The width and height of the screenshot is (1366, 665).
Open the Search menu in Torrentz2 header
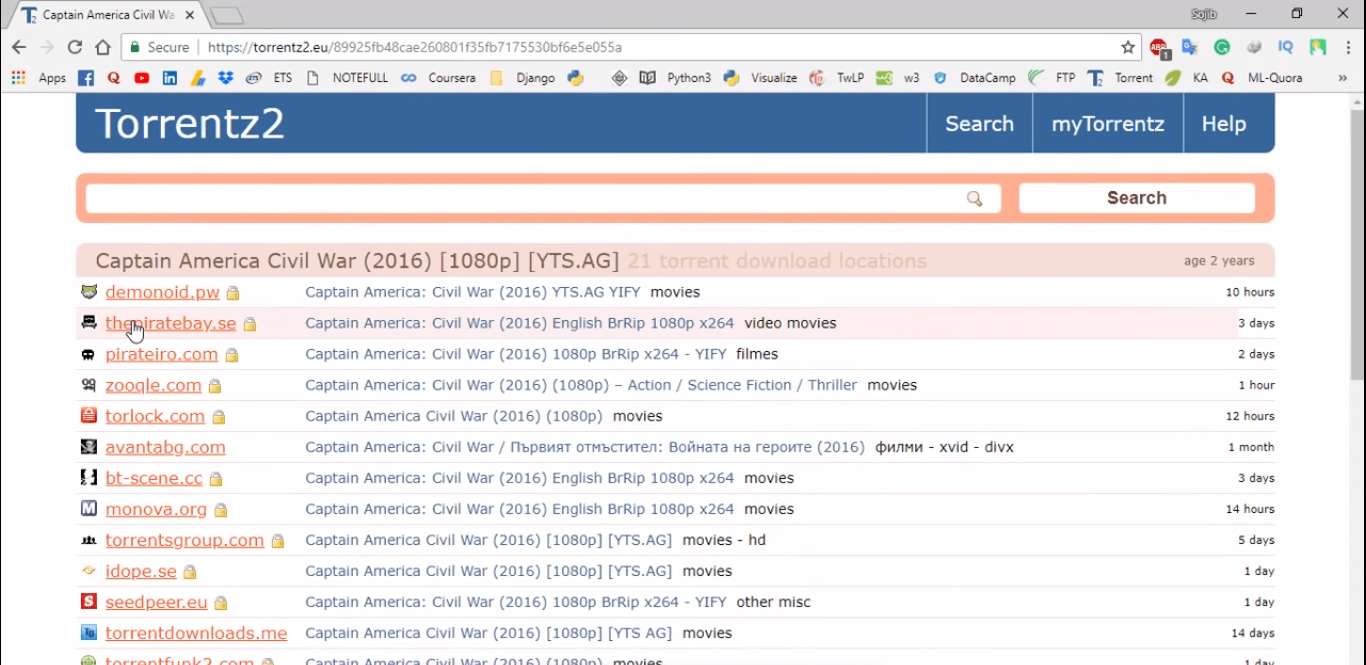click(979, 124)
